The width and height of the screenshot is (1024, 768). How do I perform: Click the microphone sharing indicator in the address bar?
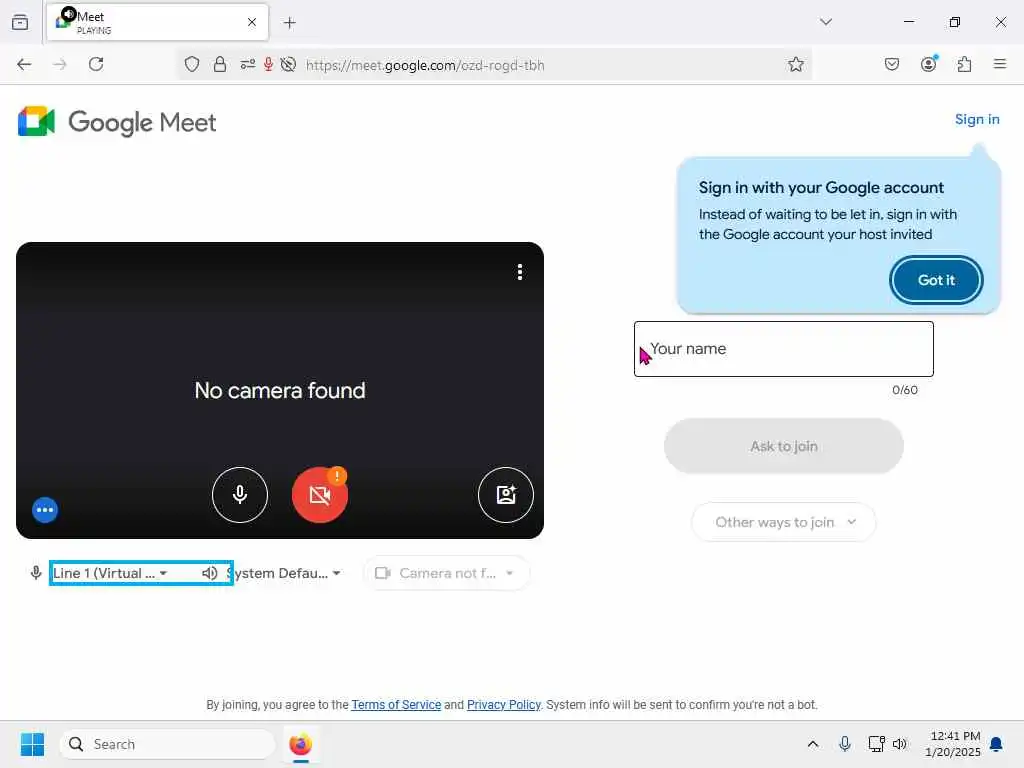(268, 64)
